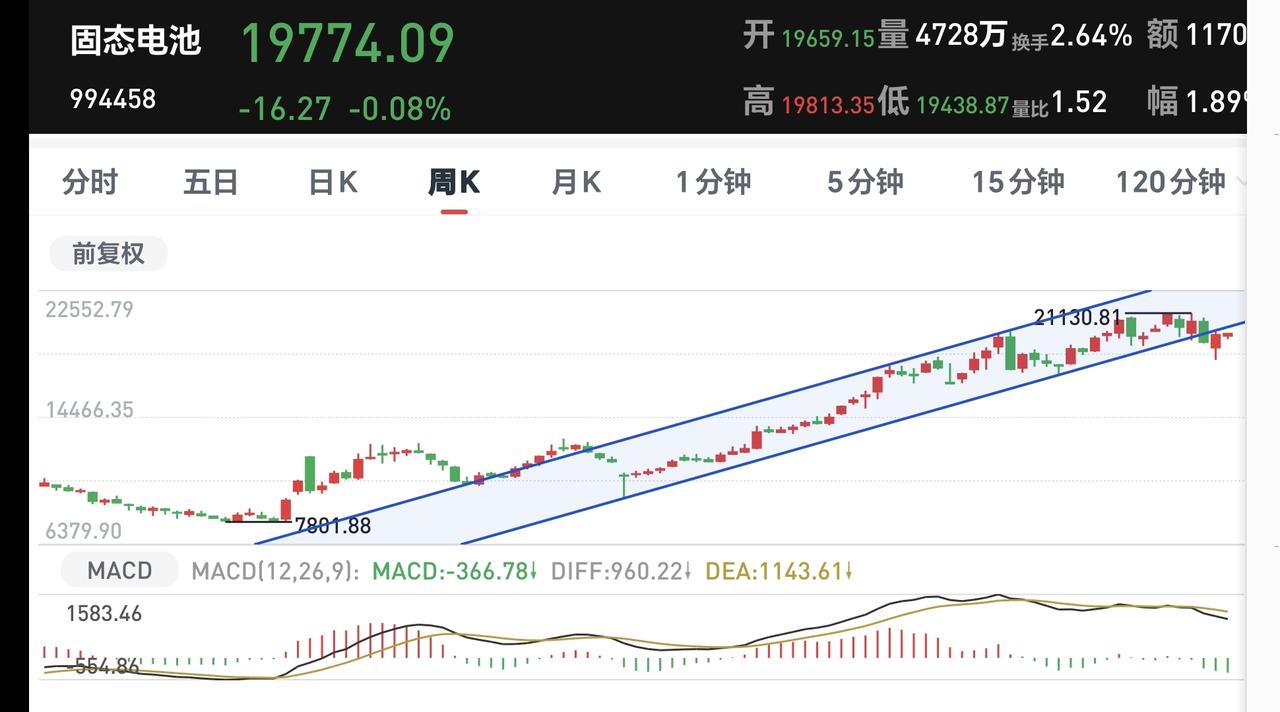The height and width of the screenshot is (712, 1280).
Task: Click the 21130.81 high marker label
Action: coord(1078,318)
